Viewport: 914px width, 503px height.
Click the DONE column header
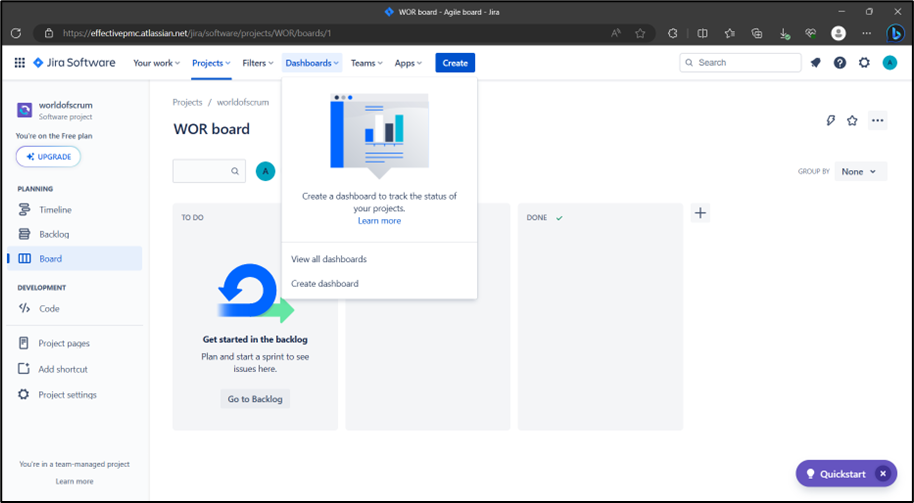(537, 217)
